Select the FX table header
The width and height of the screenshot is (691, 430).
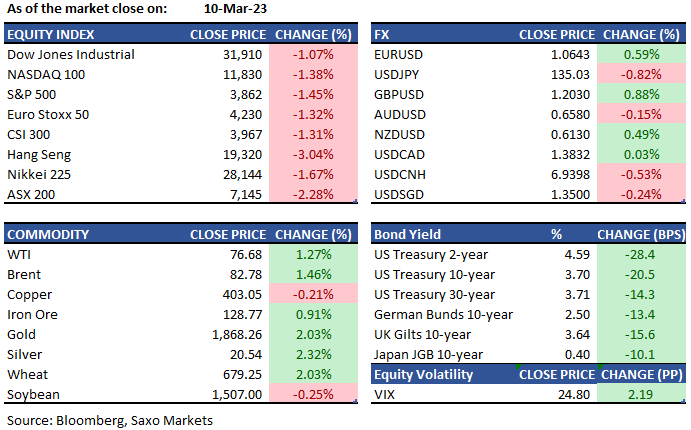pos(382,34)
